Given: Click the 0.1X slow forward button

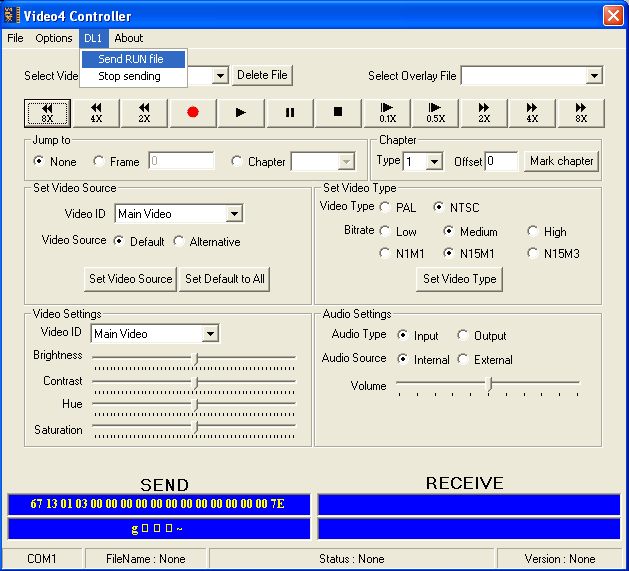Looking at the screenshot, I should point(387,112).
